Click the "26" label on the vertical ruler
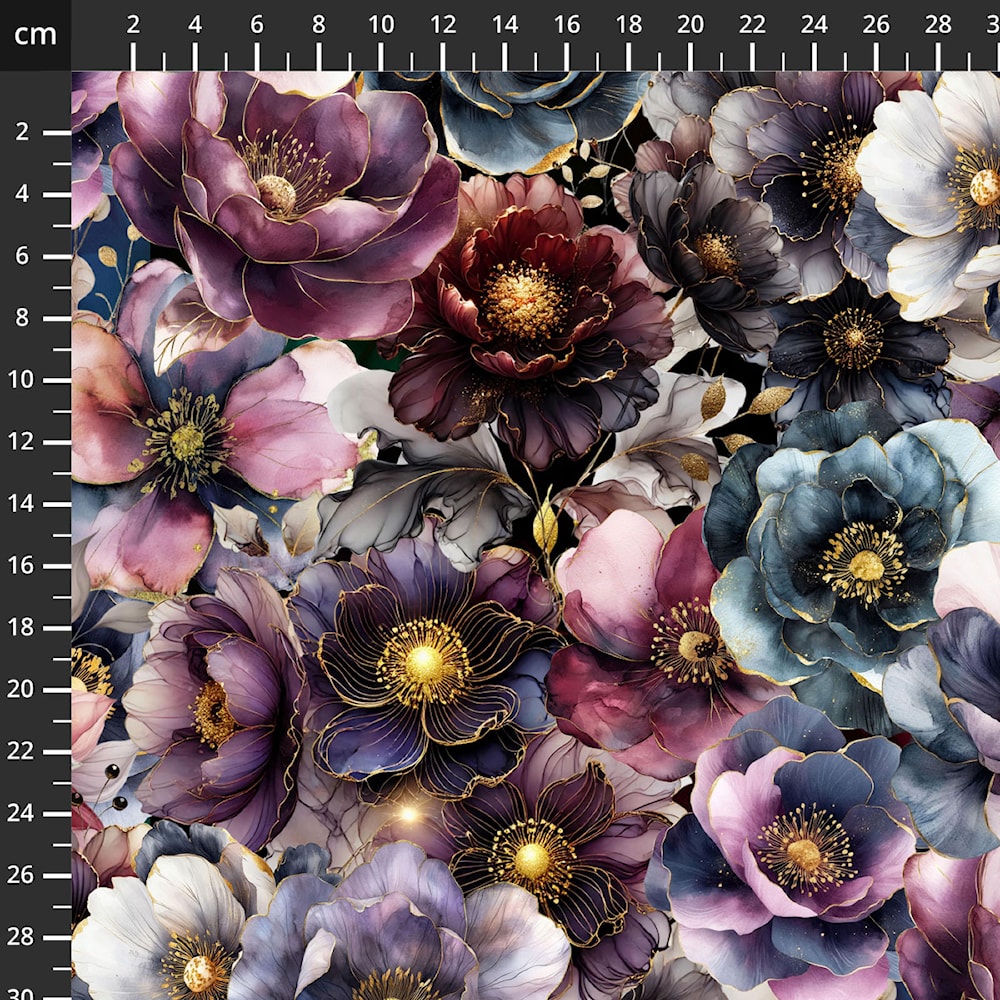 (x=20, y=874)
